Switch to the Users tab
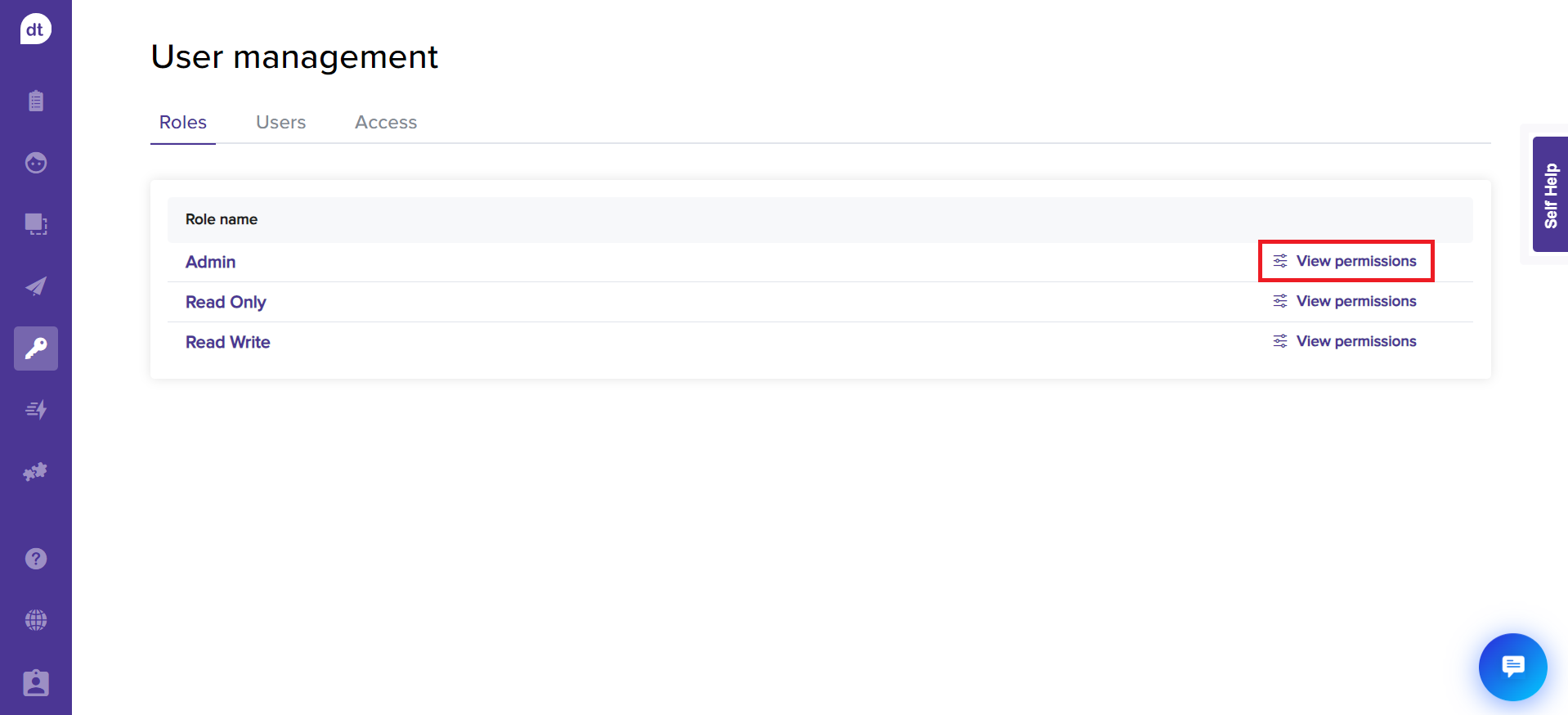Screen dimensions: 1568x715 point(280,122)
